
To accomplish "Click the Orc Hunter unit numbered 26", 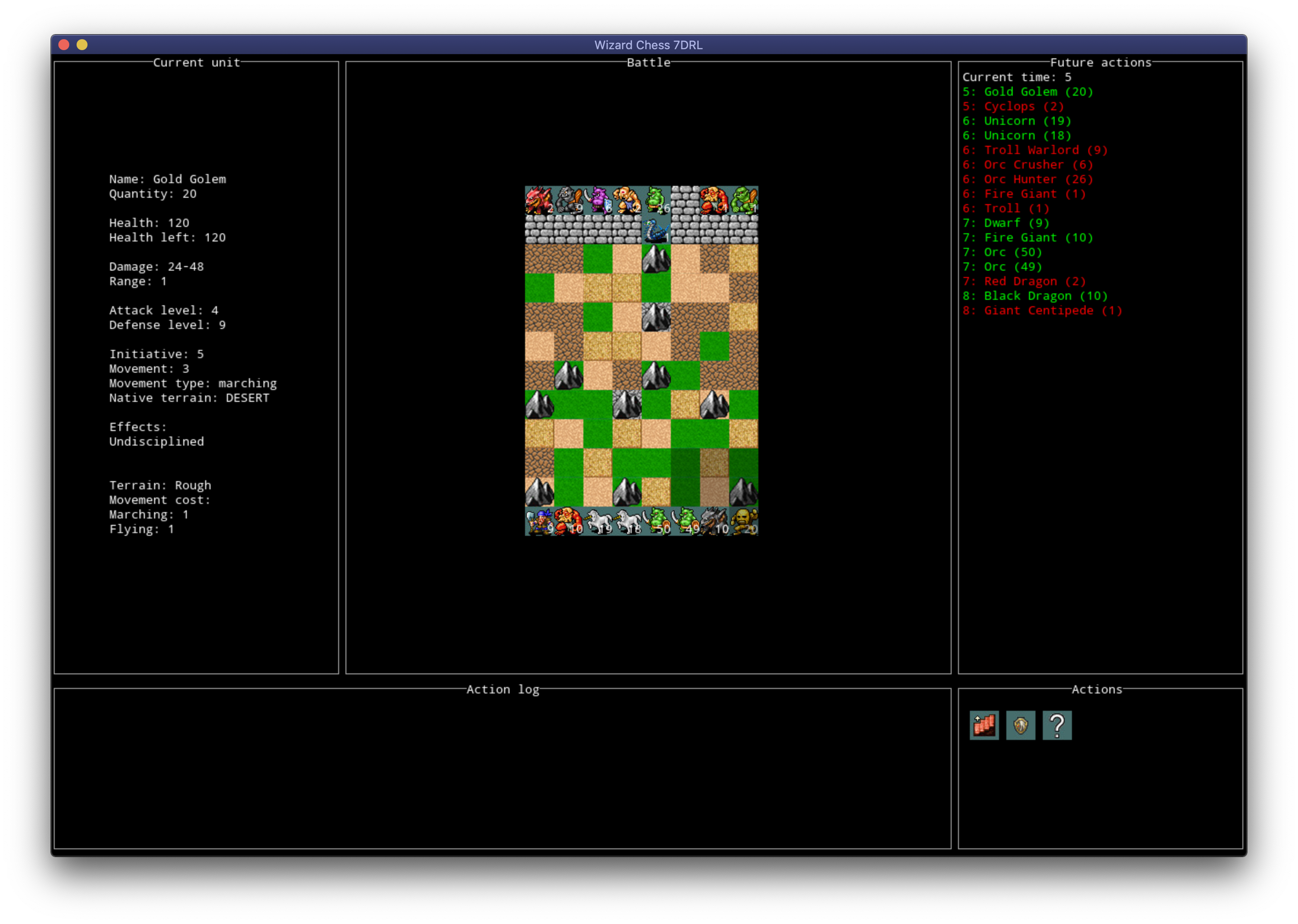I will [x=656, y=200].
